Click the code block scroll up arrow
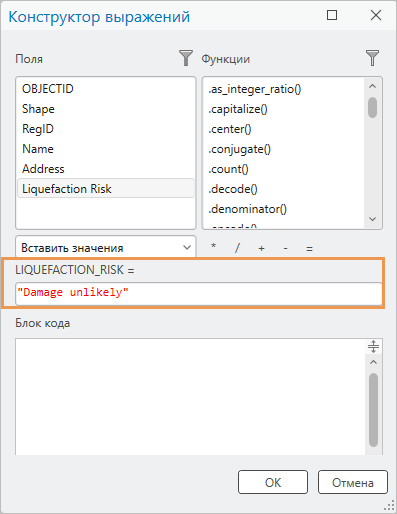Screen dimensions: 397x514 point(373,362)
